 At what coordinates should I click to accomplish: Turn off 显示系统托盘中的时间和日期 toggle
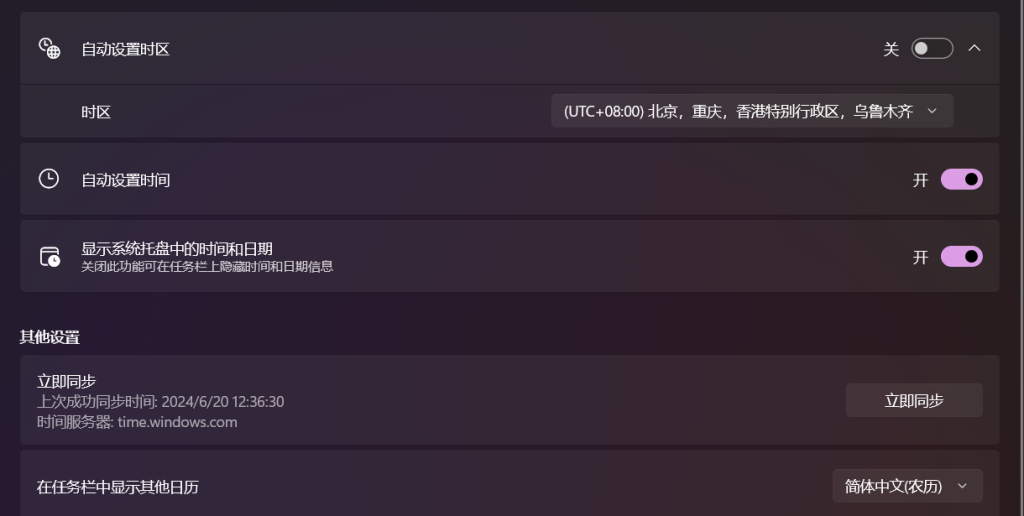click(x=961, y=256)
